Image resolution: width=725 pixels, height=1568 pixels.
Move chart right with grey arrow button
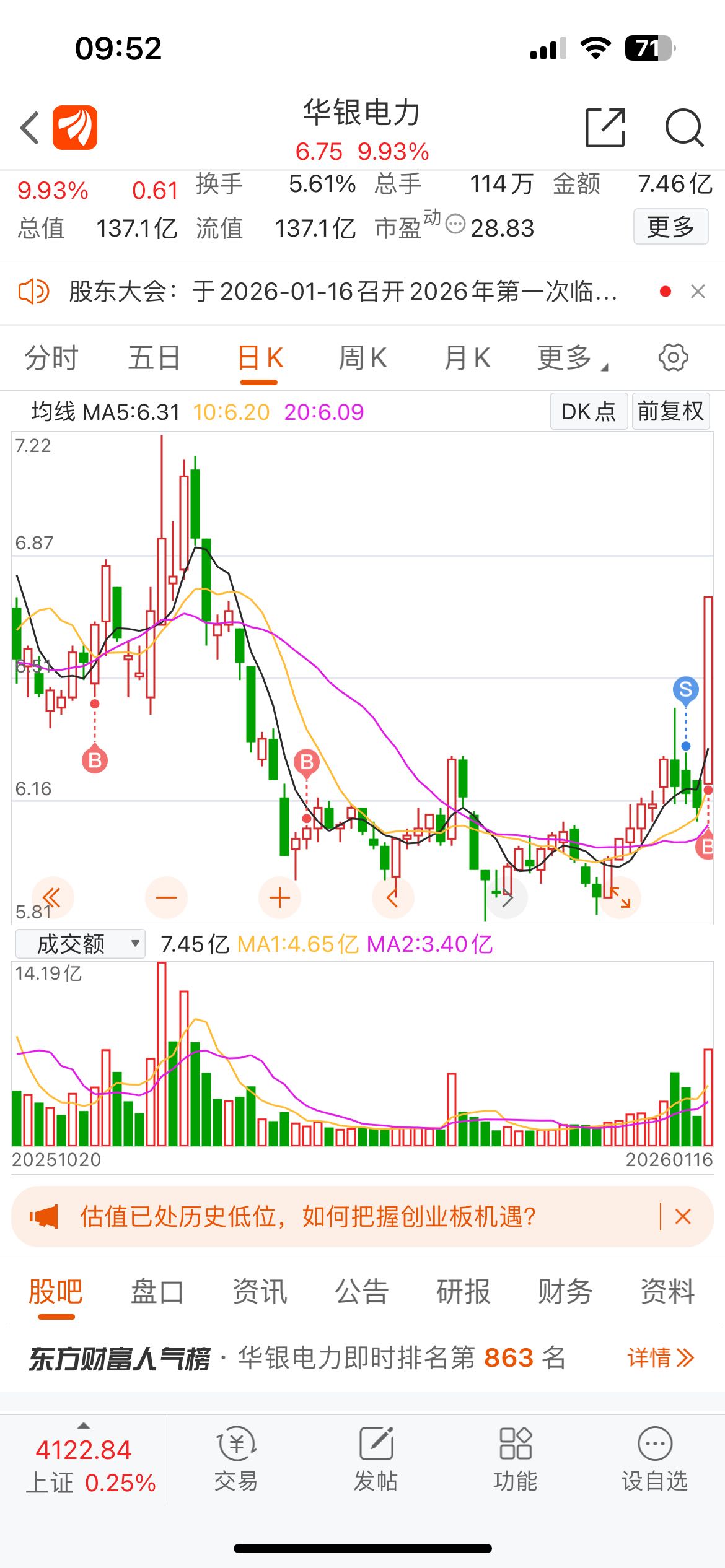pyautogui.click(x=507, y=897)
